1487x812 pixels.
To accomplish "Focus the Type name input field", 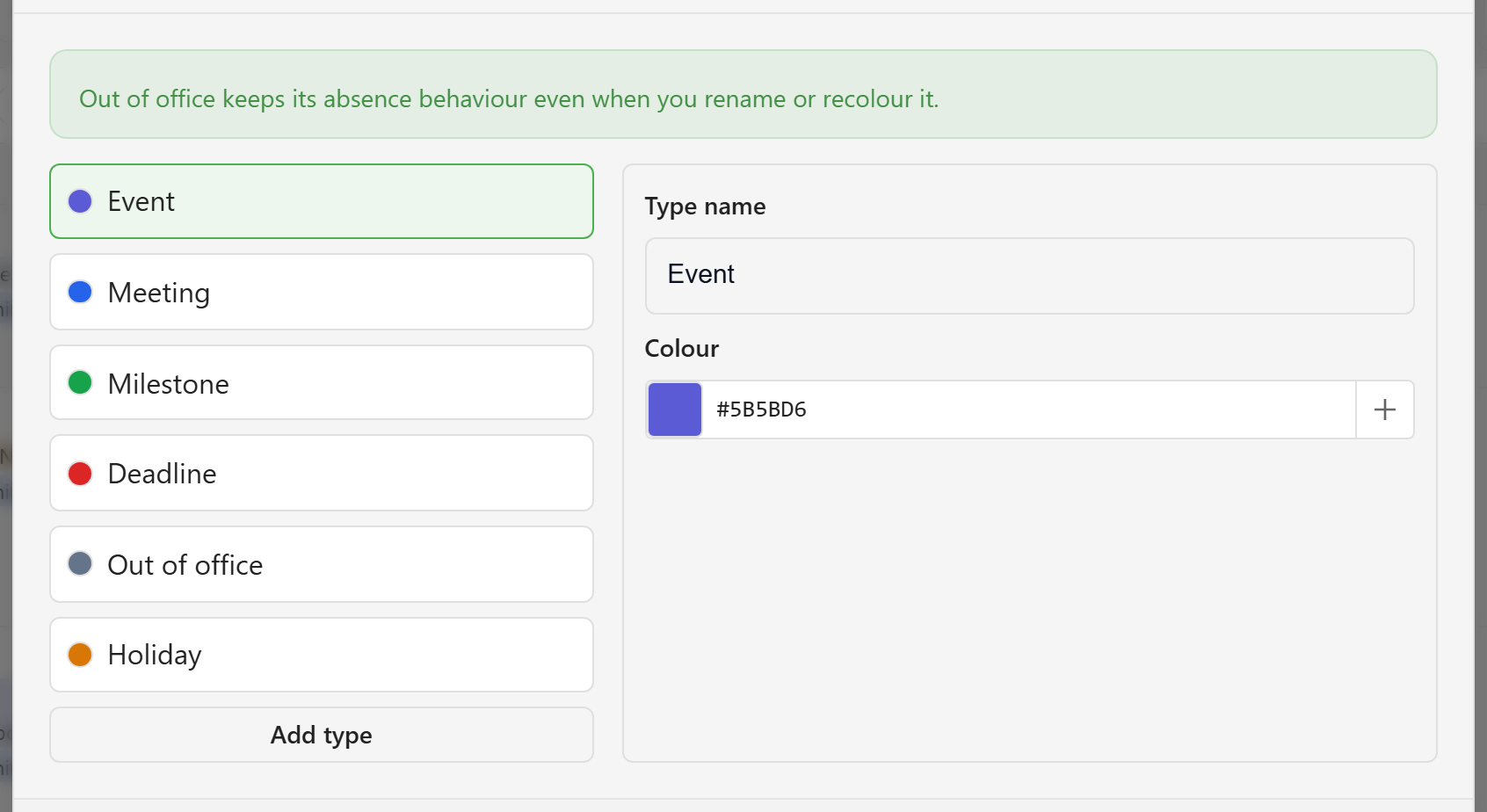I will 1029,276.
